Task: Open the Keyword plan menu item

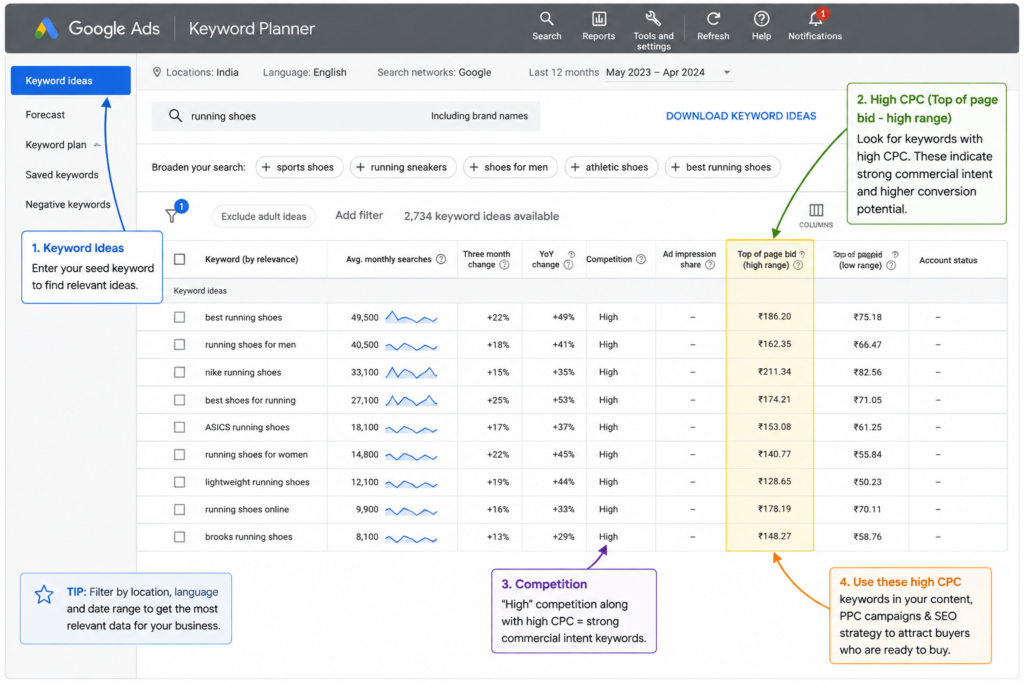Action: (x=56, y=145)
